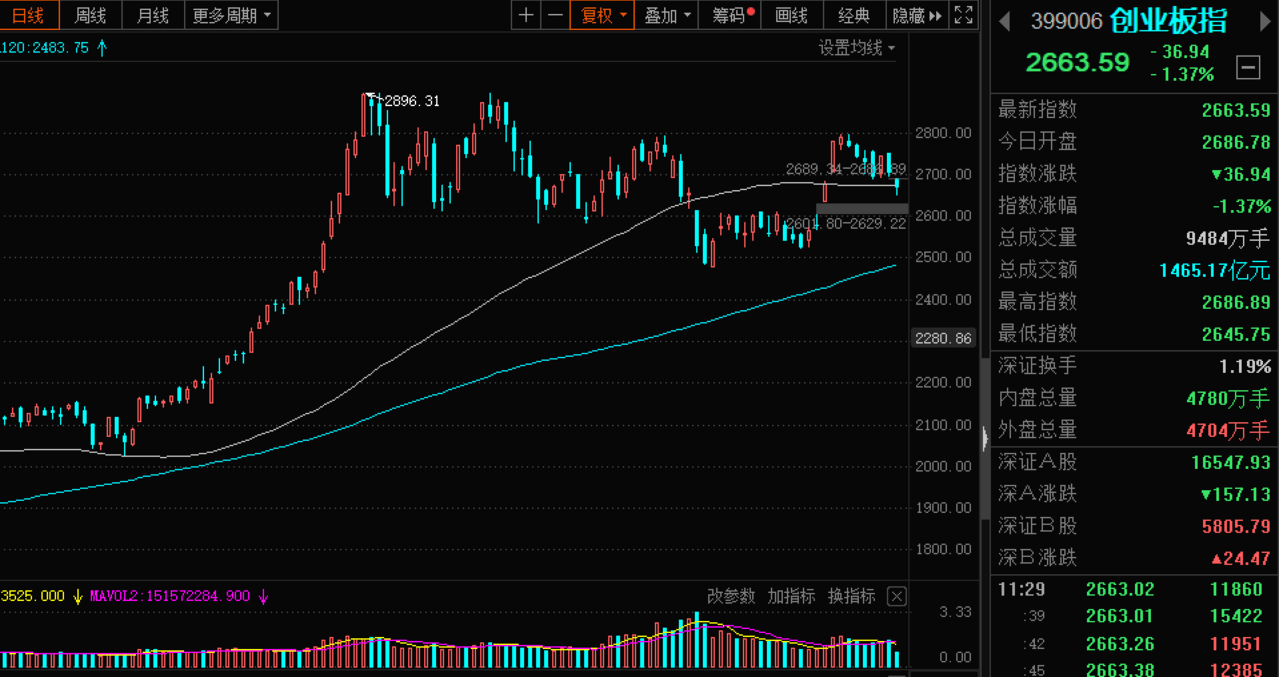The height and width of the screenshot is (677, 1279).
Task: Activate the 画线 drawing tools
Action: pos(791,15)
